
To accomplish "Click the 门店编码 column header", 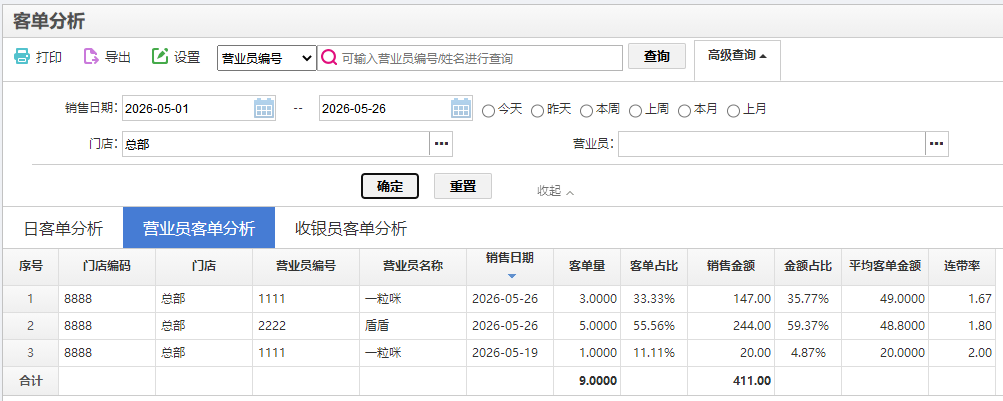I will click(x=107, y=266).
